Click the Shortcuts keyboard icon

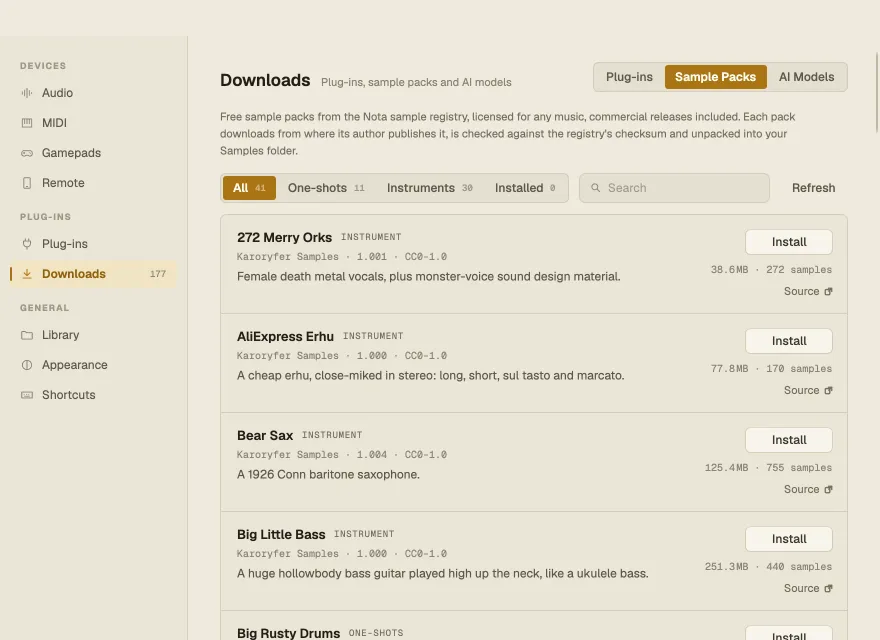coord(26,395)
